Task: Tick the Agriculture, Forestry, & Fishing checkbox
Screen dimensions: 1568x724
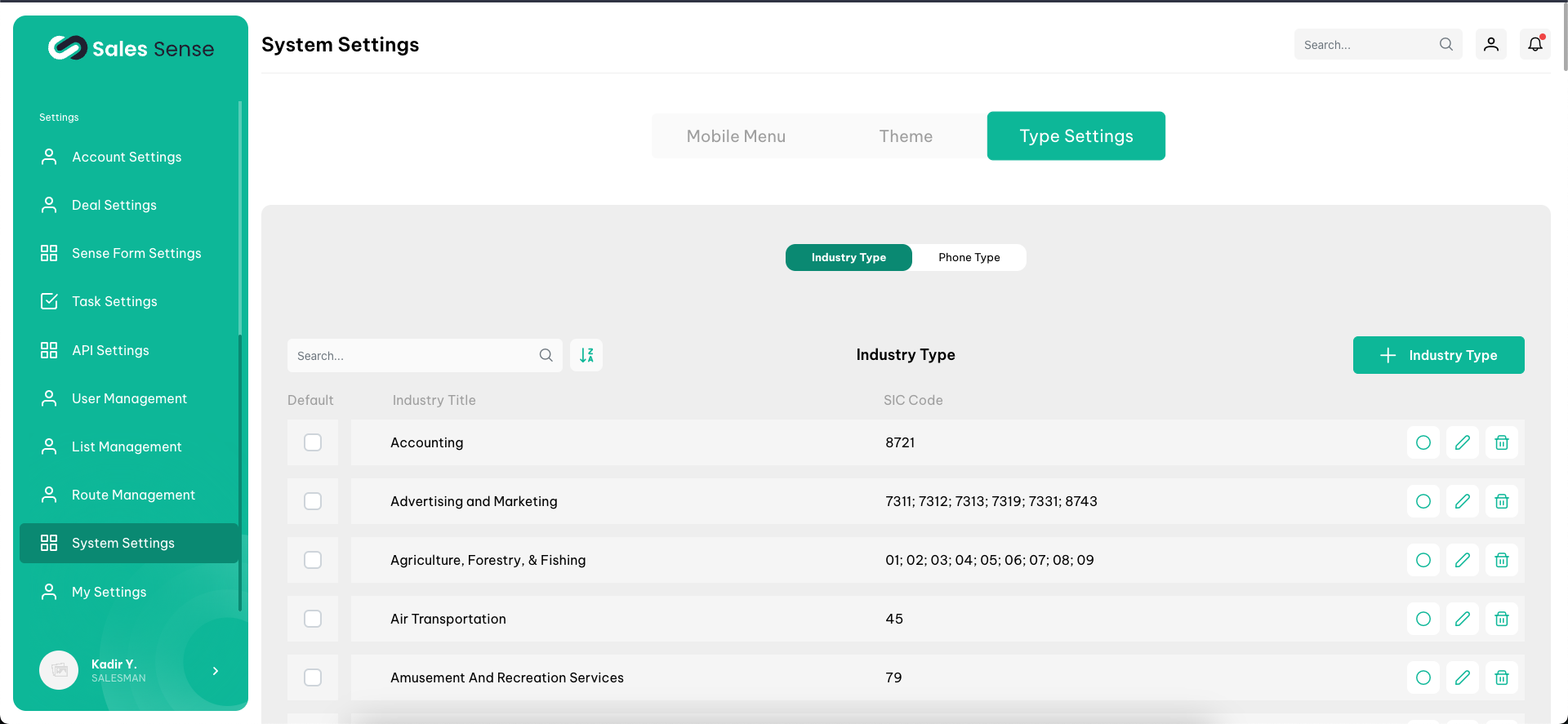Action: pos(313,560)
